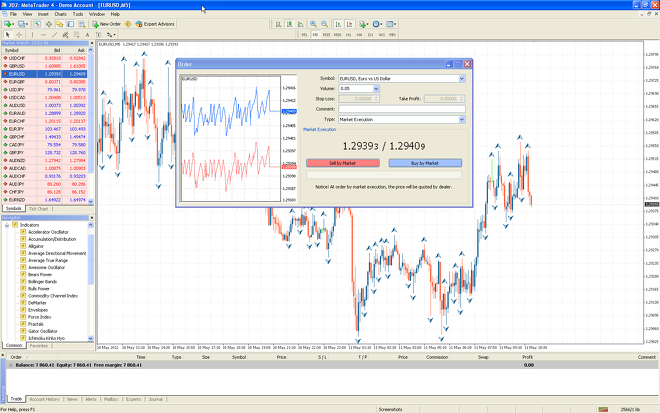The height and width of the screenshot is (413, 660).
Task: Switch to H4 timeframe
Action: 359,35
